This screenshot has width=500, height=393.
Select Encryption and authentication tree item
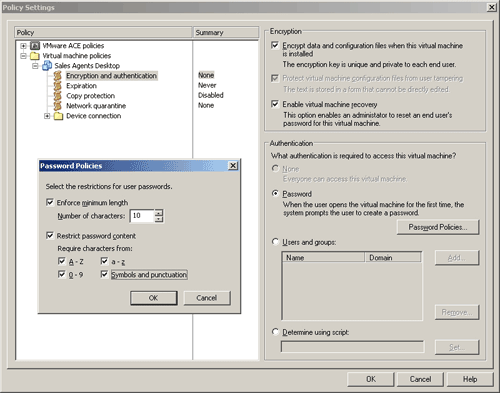click(x=111, y=76)
